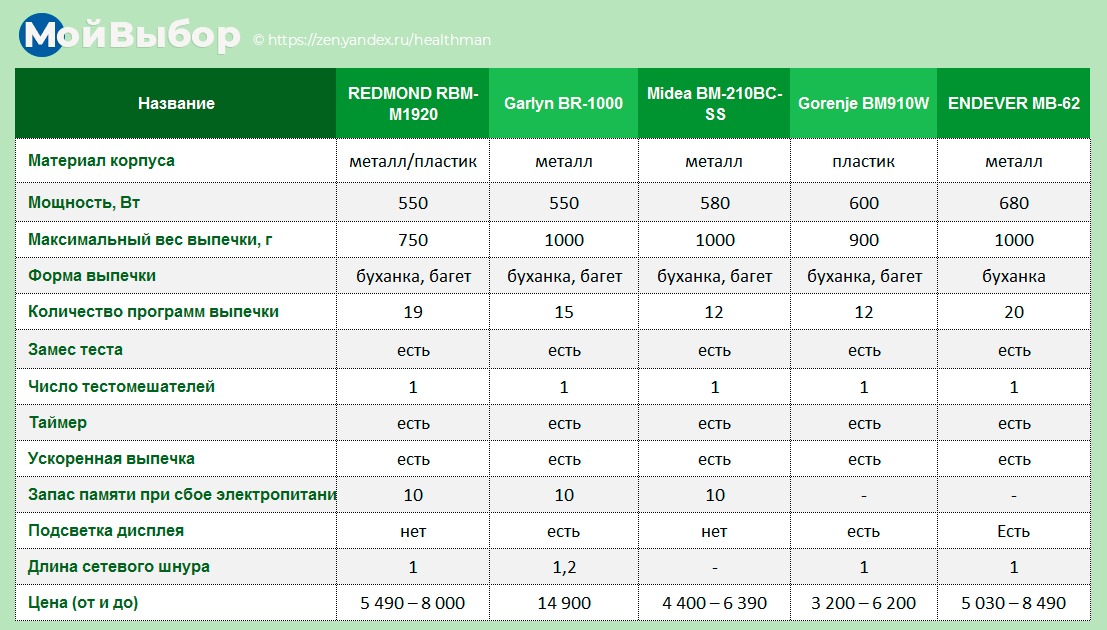Click the Ускоренная выпечка row label
1107x630 pixels.
pos(111,458)
